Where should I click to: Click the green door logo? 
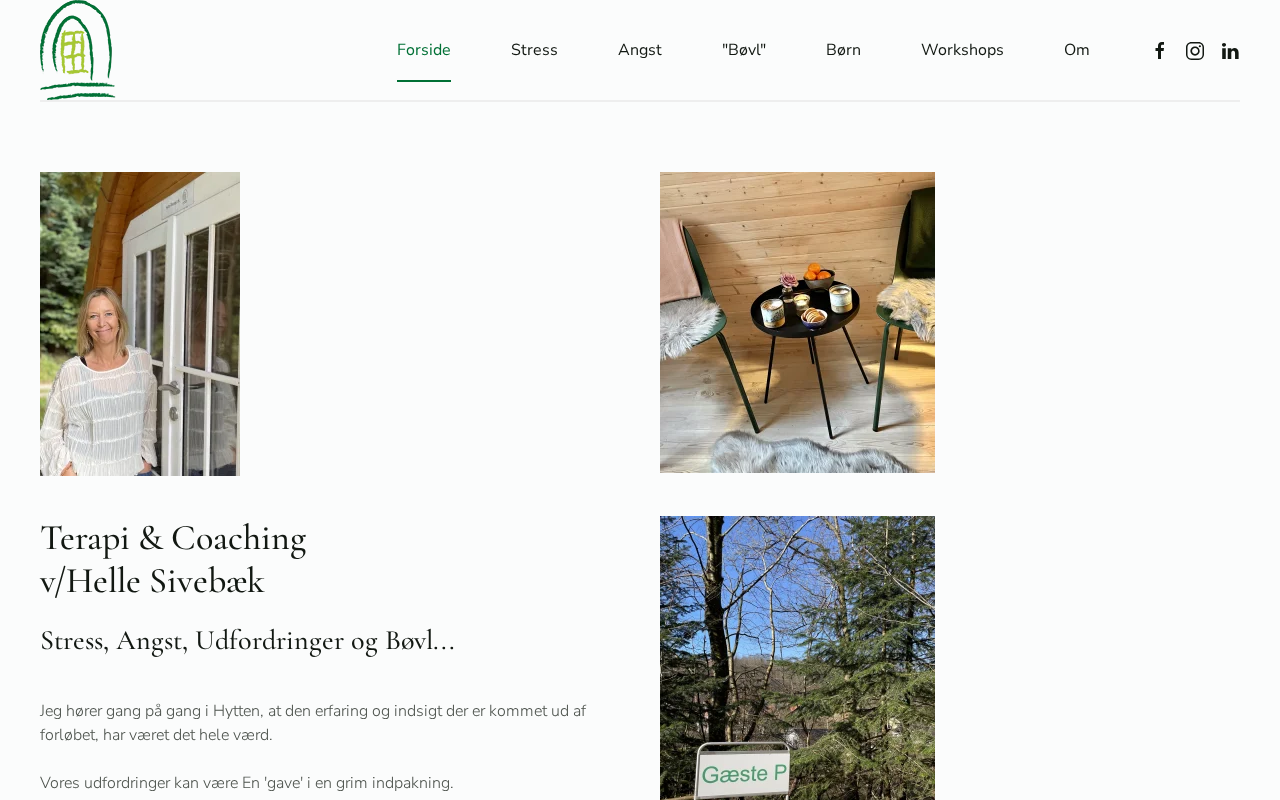pyautogui.click(x=78, y=50)
